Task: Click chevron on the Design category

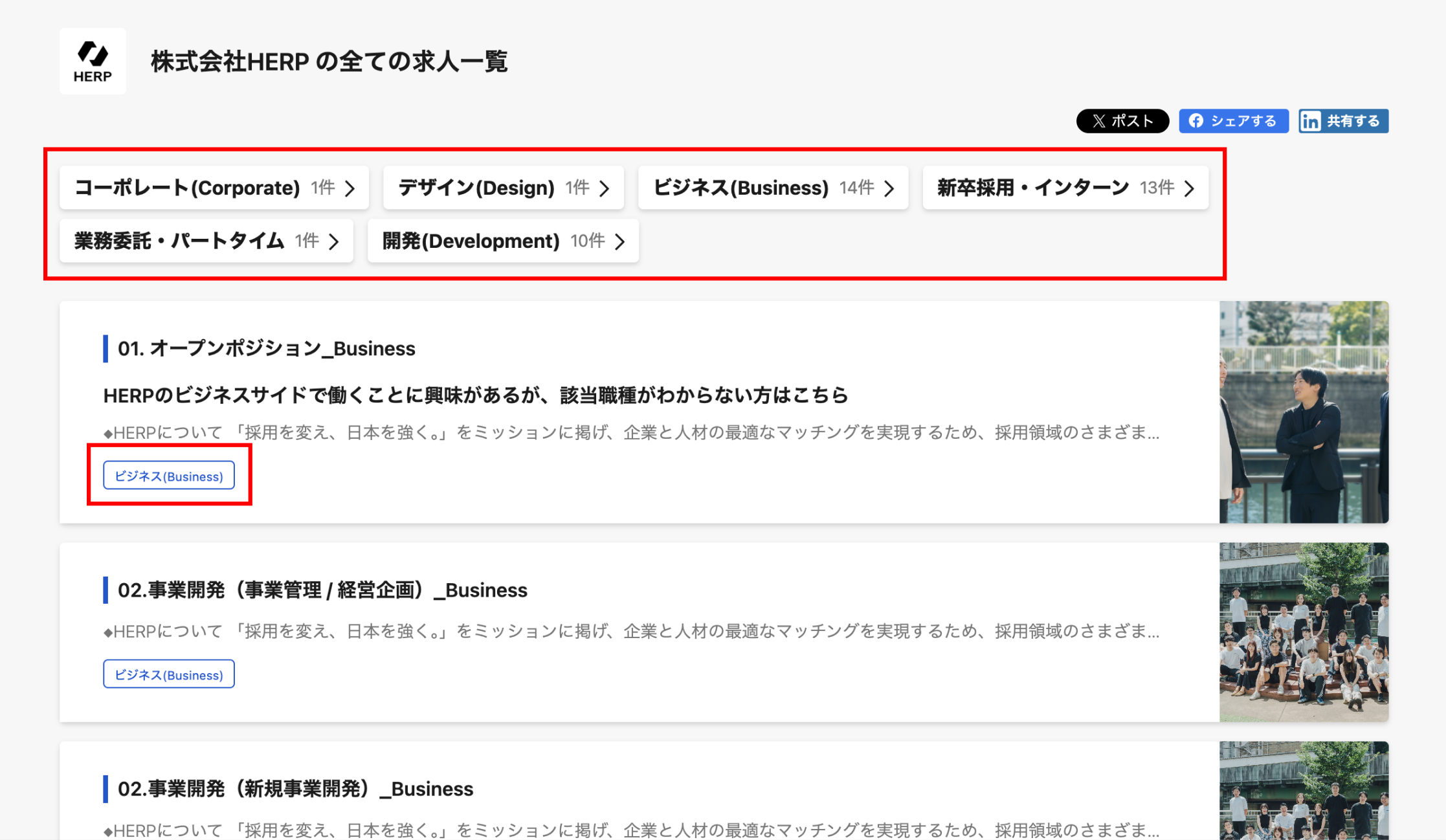Action: [605, 188]
